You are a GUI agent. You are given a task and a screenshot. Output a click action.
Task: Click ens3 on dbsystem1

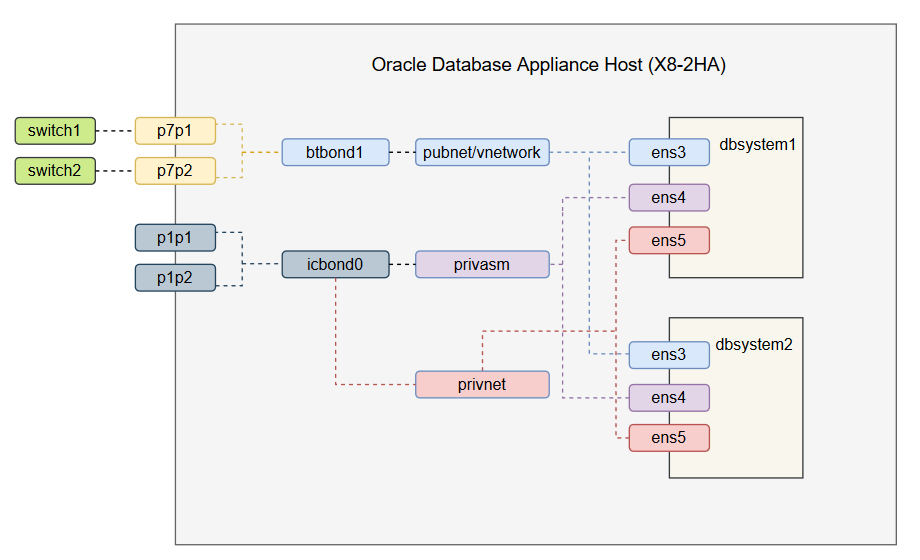coord(669,152)
